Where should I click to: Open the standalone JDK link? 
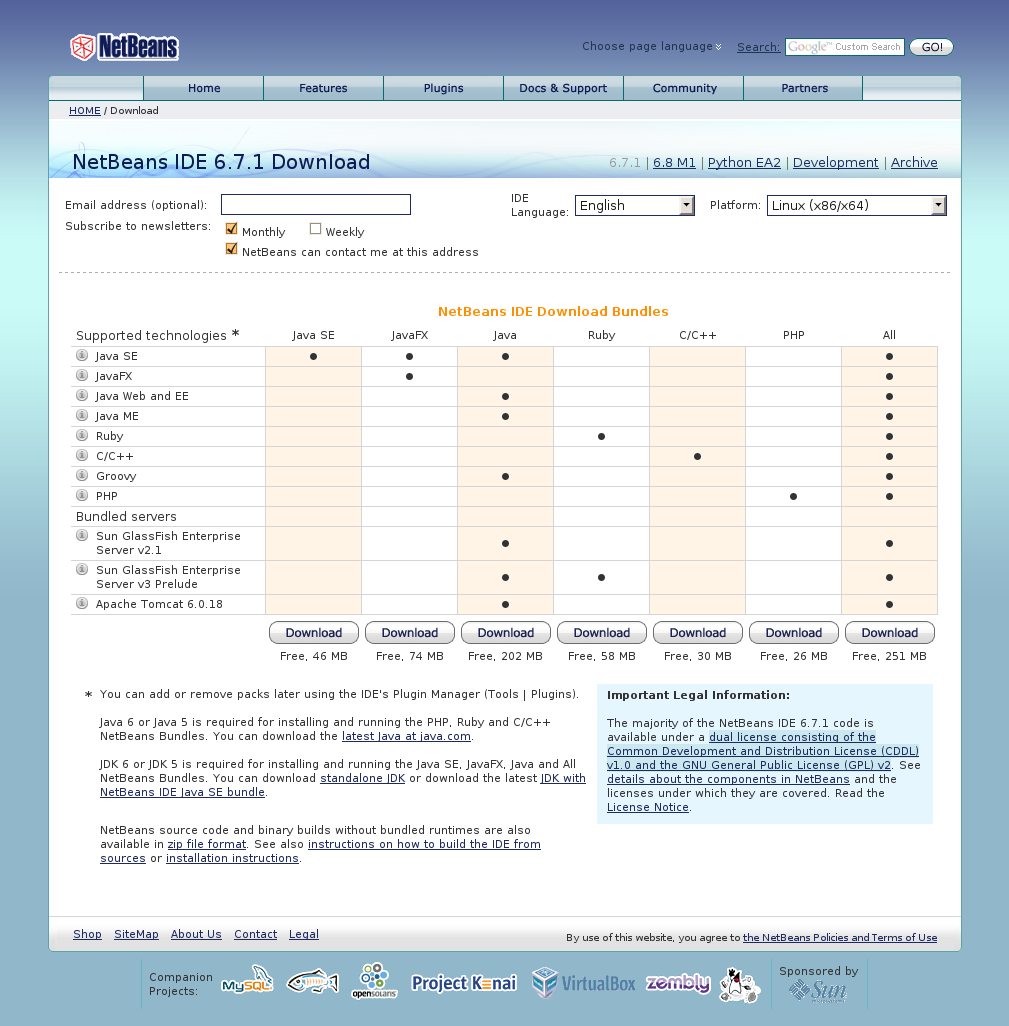pos(363,778)
